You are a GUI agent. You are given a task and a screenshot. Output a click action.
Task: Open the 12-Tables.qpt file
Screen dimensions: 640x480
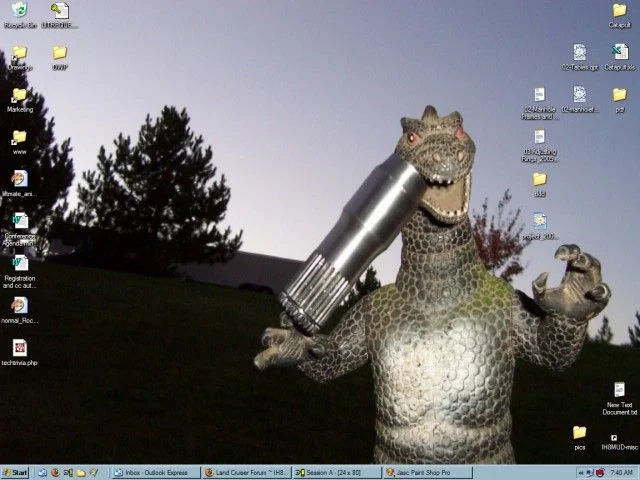pos(579,57)
